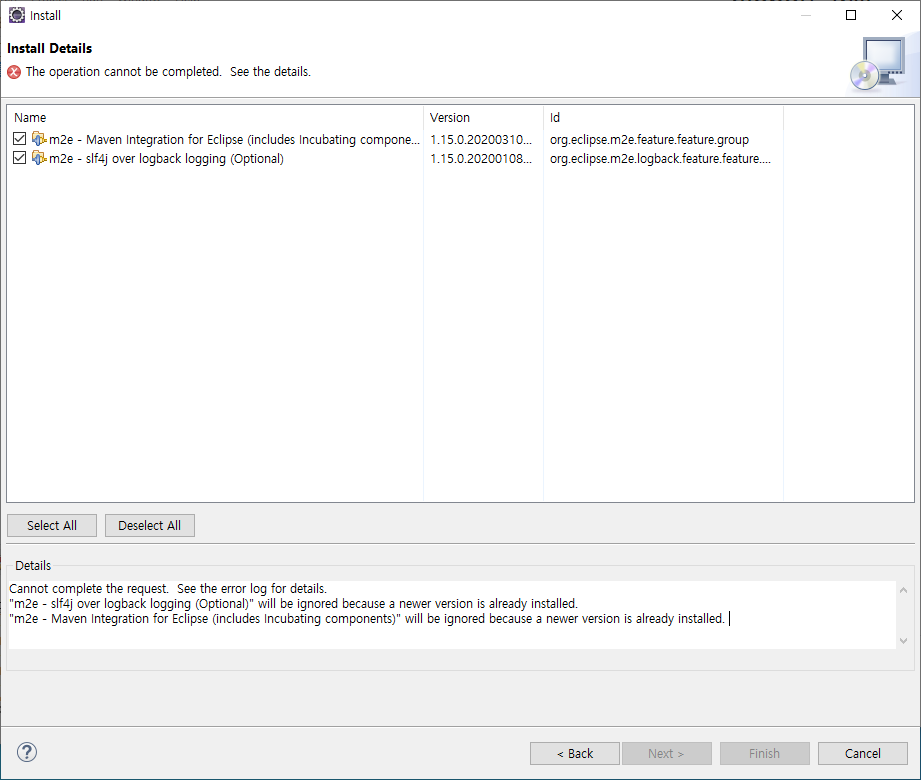Image resolution: width=921 pixels, height=780 pixels.
Task: Click 'The operation cannot be completed' message
Action: click(168, 72)
